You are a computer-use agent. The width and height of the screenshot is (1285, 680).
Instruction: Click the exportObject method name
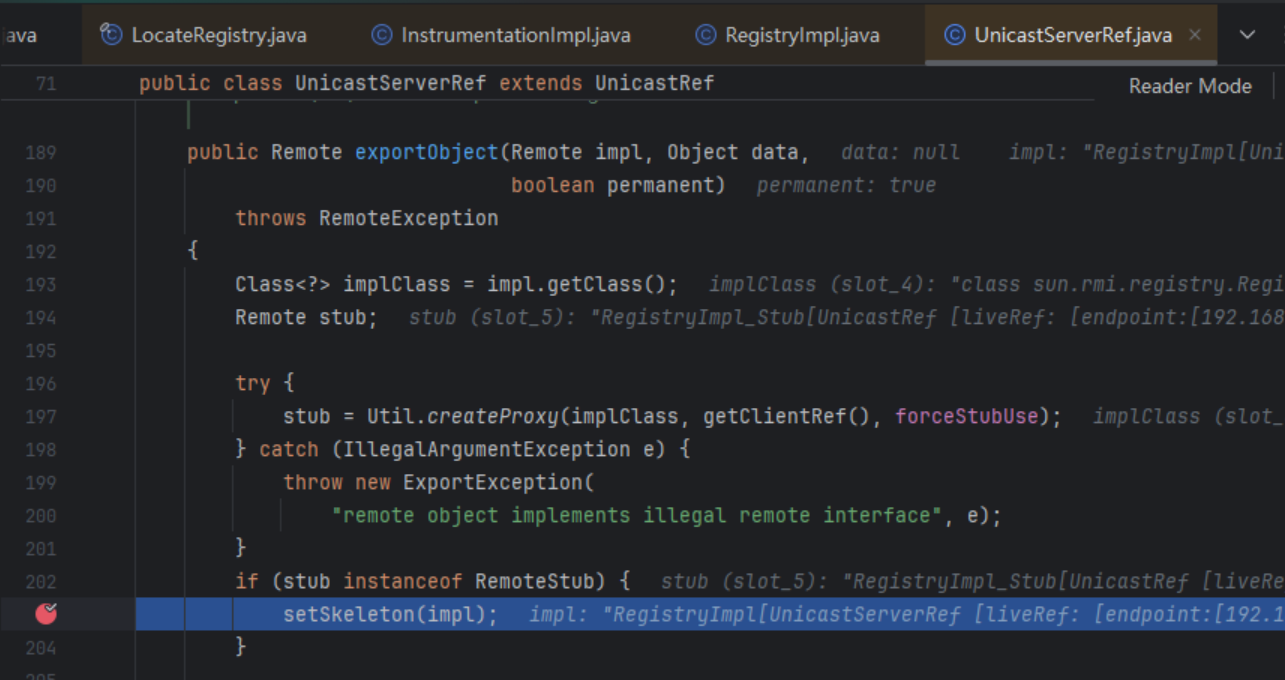pyautogui.click(x=426, y=152)
